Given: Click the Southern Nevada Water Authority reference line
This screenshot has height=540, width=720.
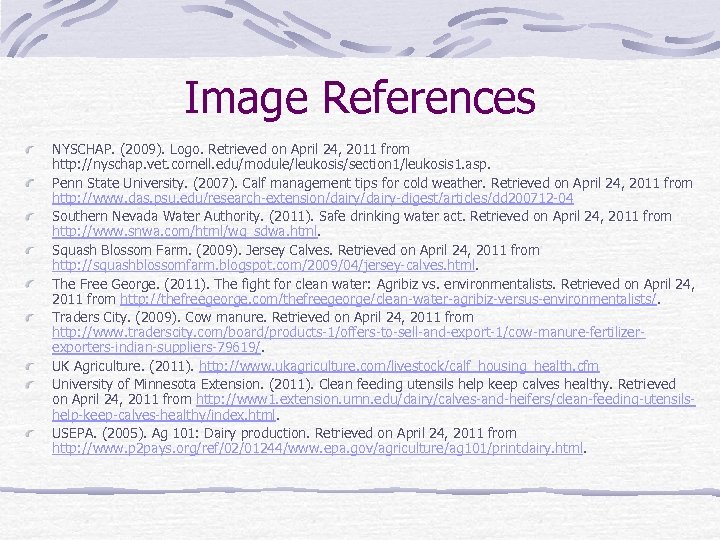Looking at the screenshot, I should point(362,216).
